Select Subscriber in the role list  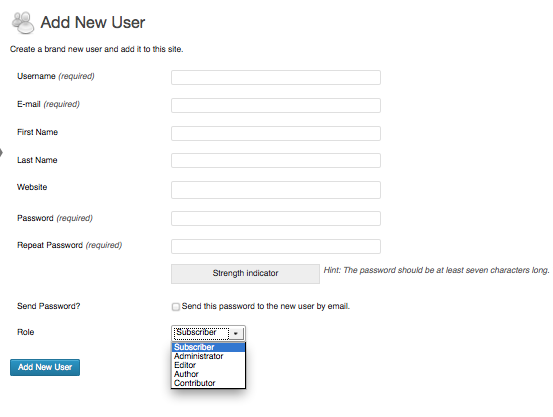tap(208, 347)
